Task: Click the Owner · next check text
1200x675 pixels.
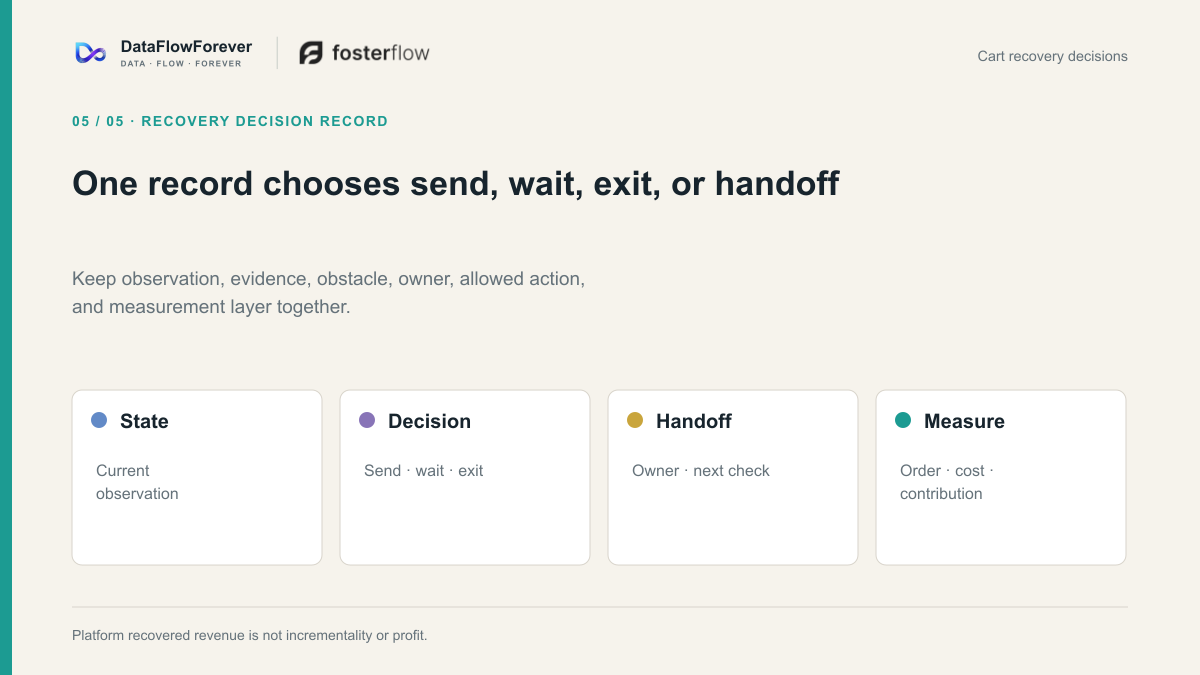Action: pyautogui.click(x=701, y=471)
